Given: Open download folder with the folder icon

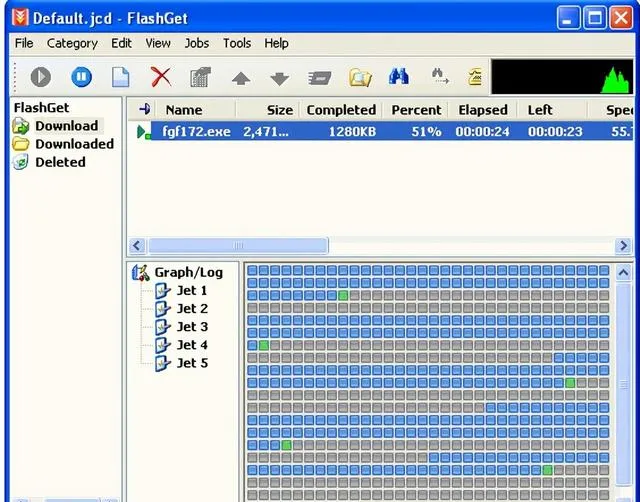Looking at the screenshot, I should tap(360, 77).
